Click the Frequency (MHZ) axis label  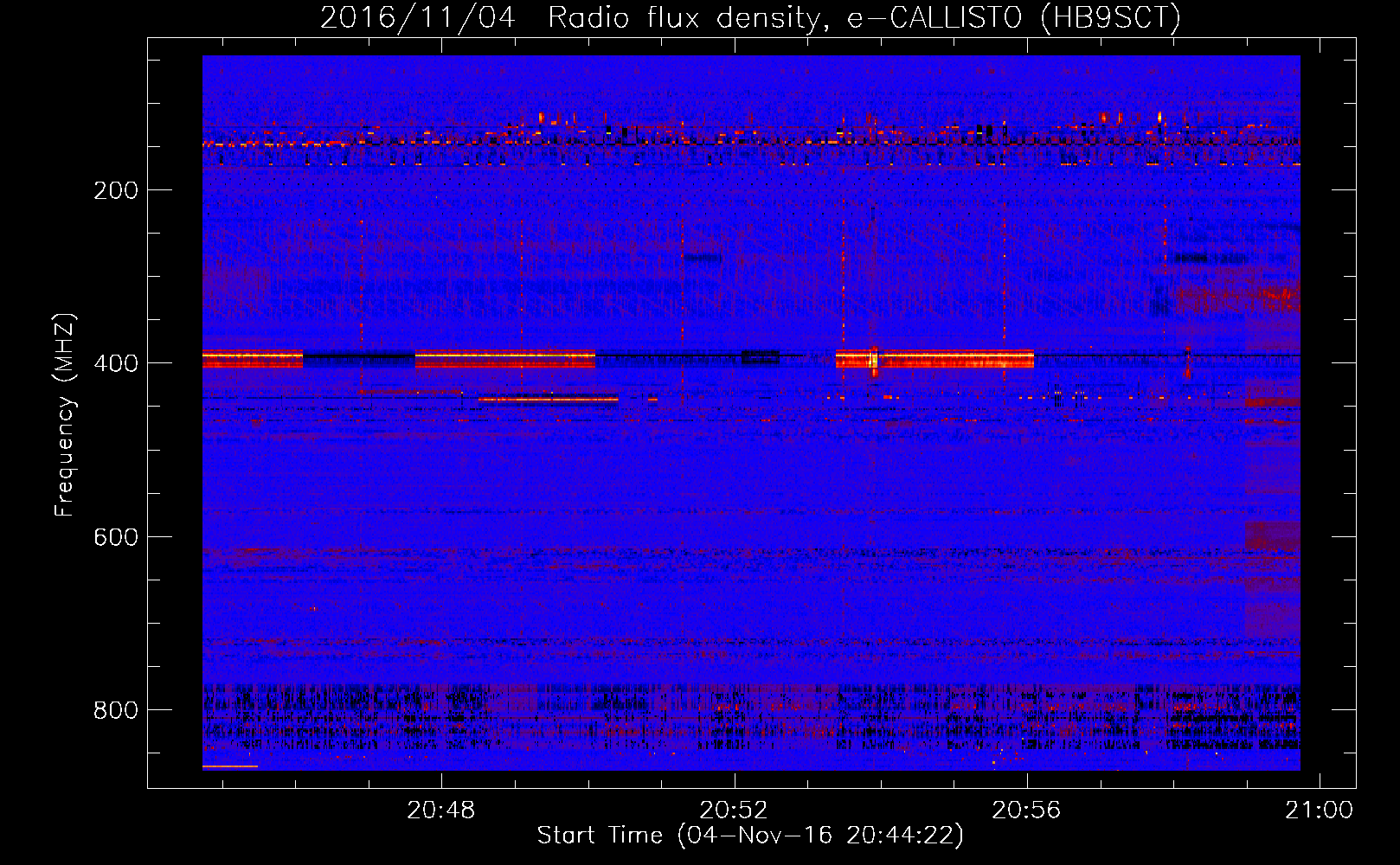coord(65,414)
